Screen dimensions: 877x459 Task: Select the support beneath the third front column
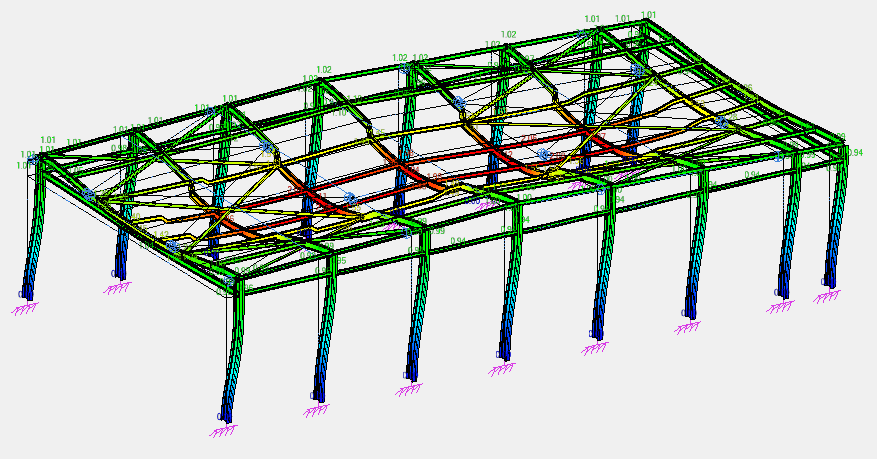click(409, 390)
